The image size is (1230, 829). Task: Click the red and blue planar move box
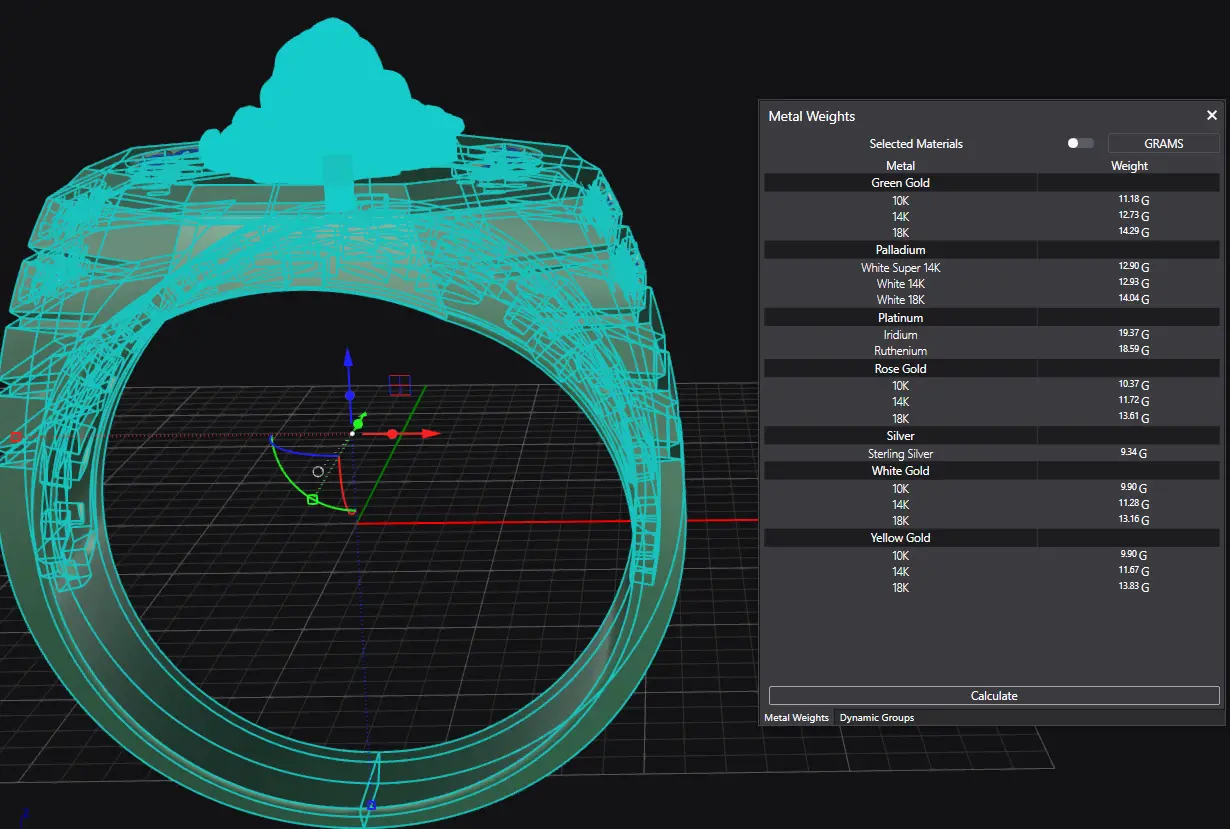coord(399,385)
